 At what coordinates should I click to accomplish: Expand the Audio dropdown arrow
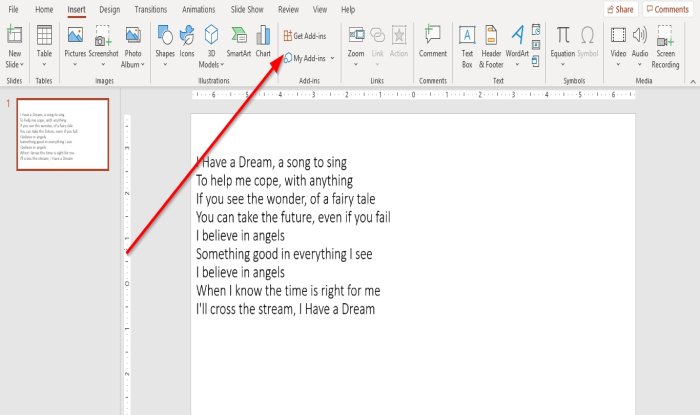pyautogui.click(x=640, y=65)
